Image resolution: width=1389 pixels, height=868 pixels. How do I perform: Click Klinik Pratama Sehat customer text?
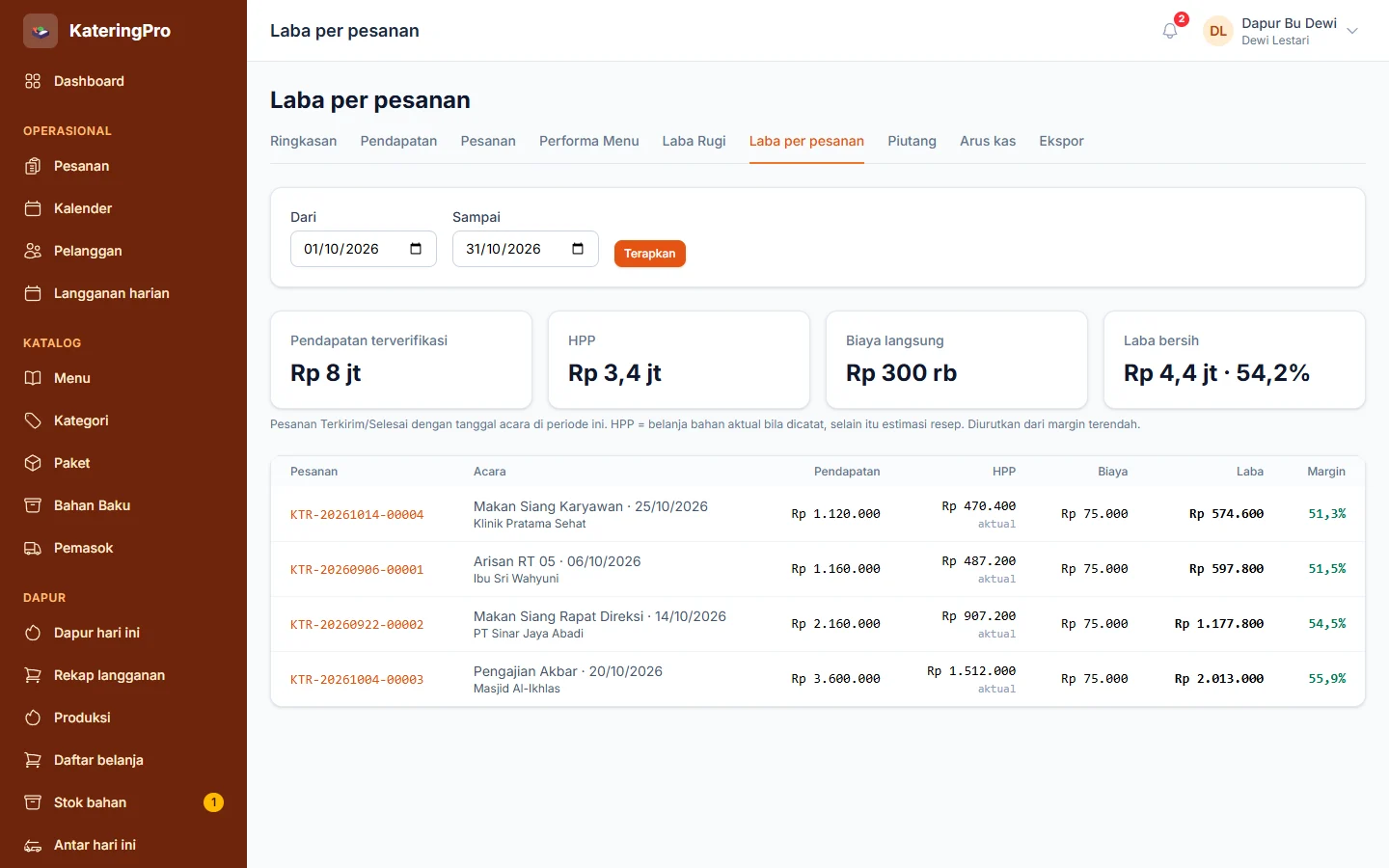[530, 524]
